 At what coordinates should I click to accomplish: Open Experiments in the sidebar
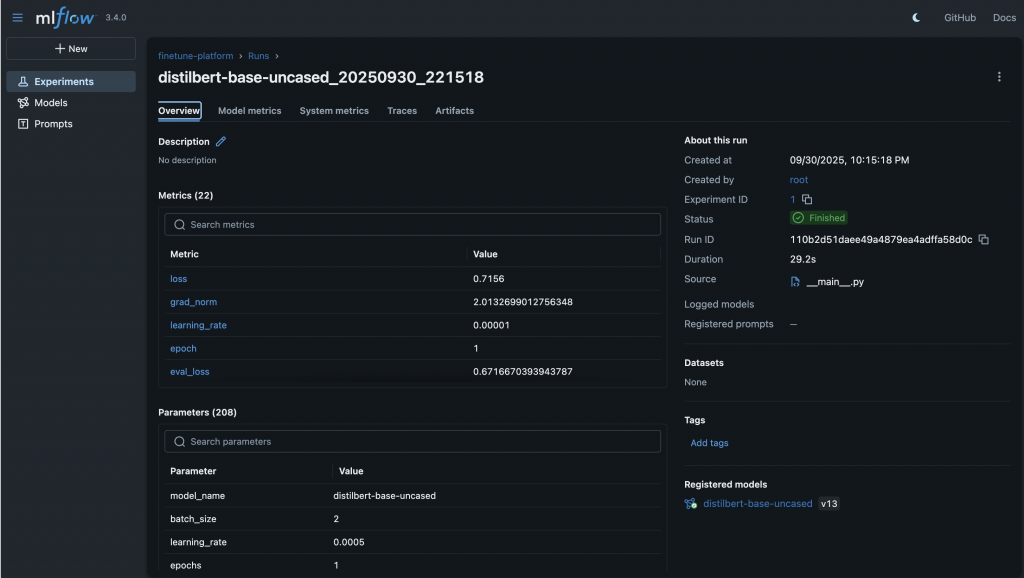[71, 82]
